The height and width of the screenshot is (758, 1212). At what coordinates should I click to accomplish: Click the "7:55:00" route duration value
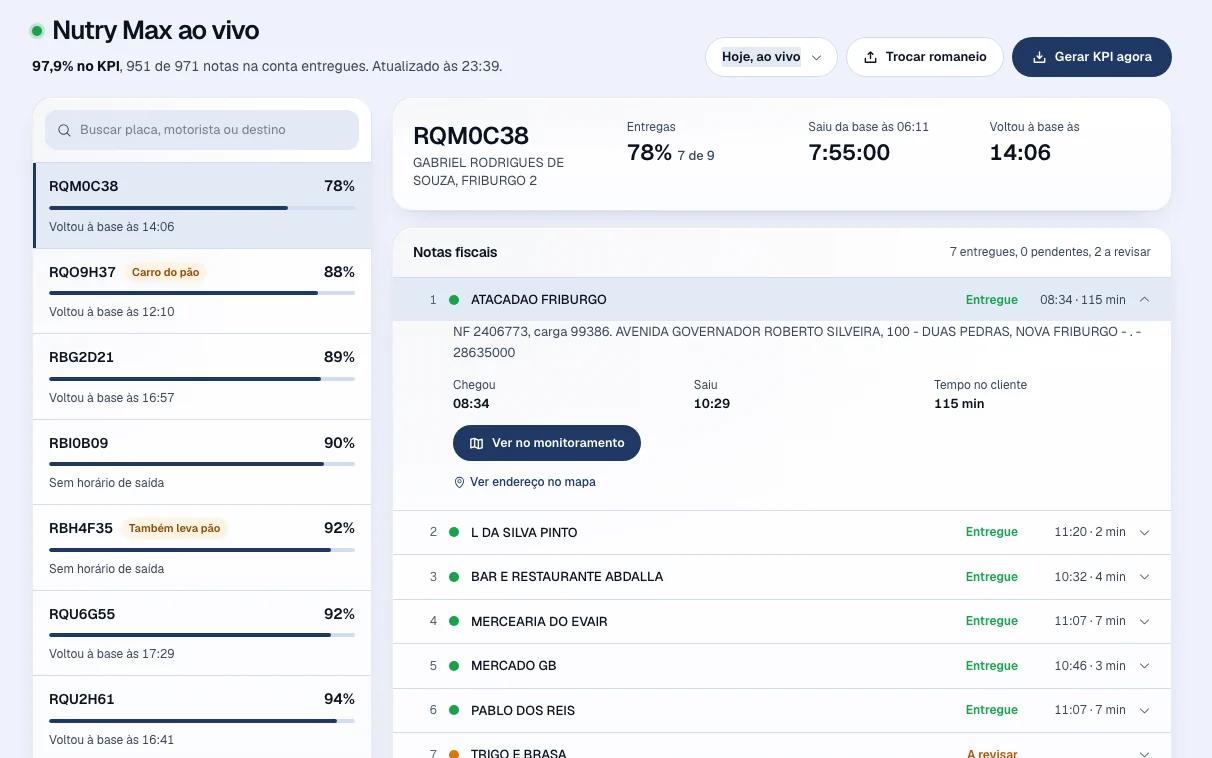849,152
